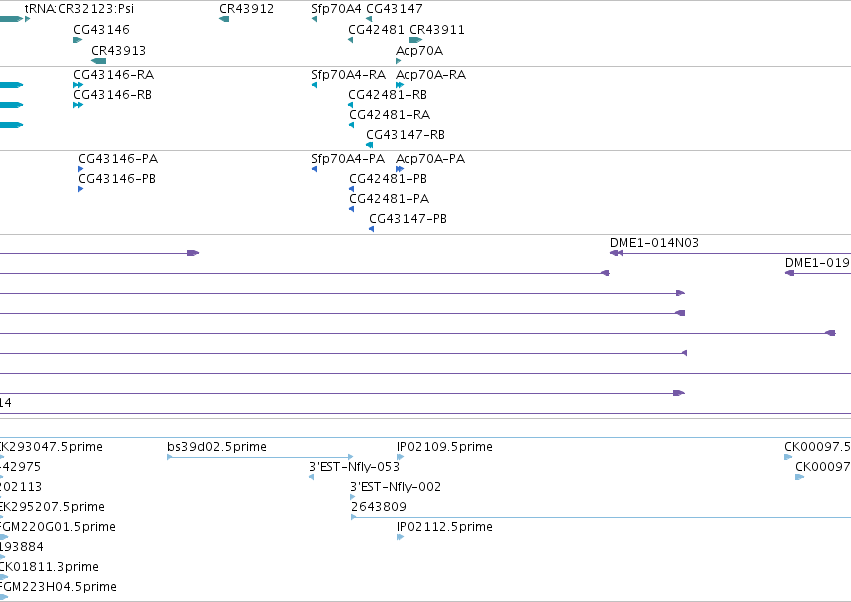
Task: Select the Sfp70A4-RA transcript label
Action: (x=348, y=74)
